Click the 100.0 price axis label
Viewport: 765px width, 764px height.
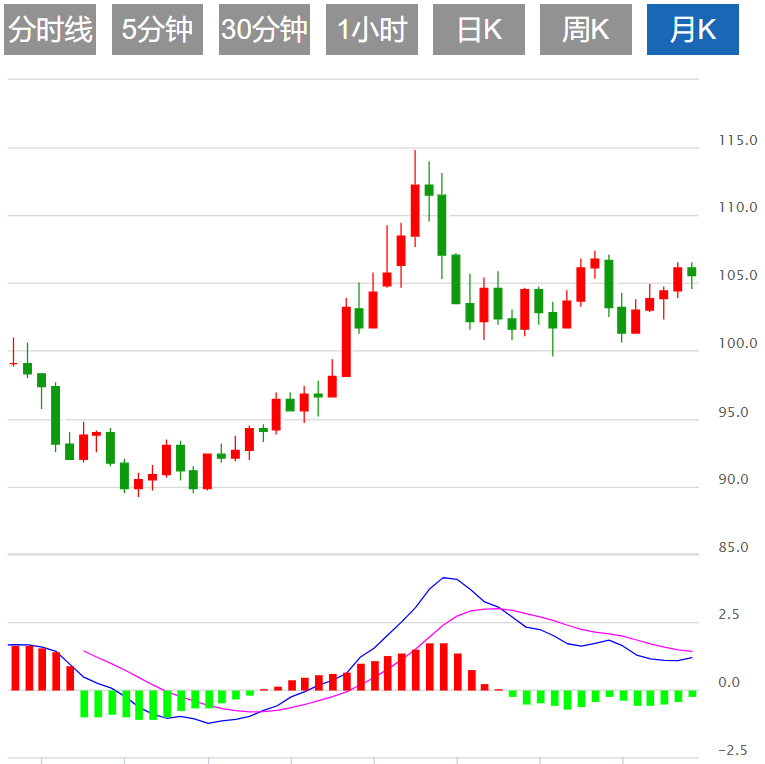738,343
